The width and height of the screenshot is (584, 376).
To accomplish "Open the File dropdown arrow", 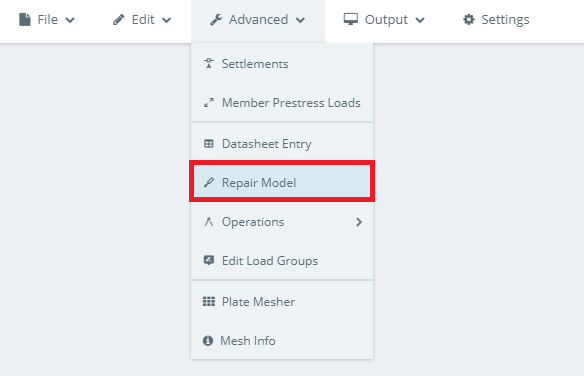I will [70, 20].
